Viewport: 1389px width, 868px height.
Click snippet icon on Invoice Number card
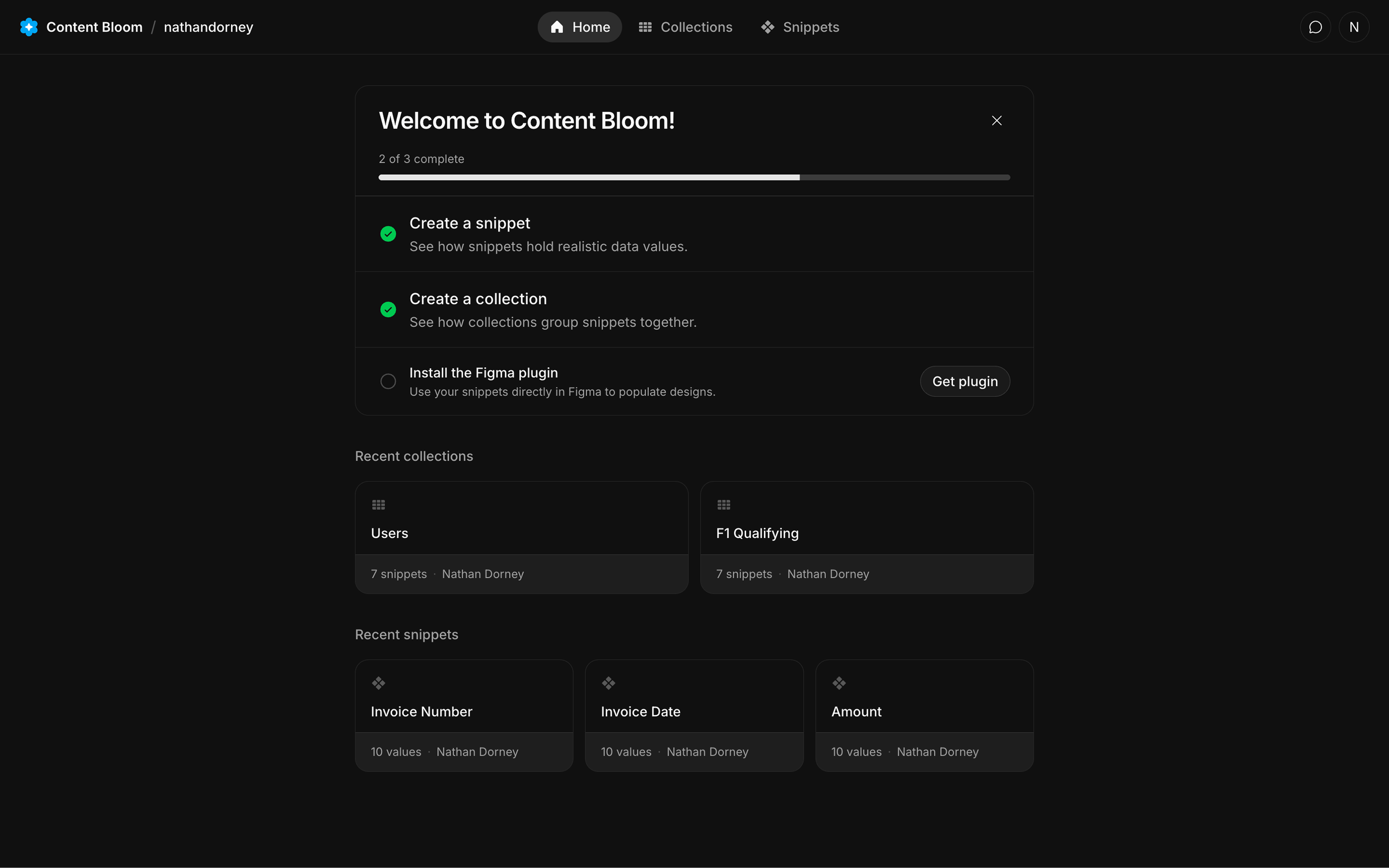pos(378,683)
